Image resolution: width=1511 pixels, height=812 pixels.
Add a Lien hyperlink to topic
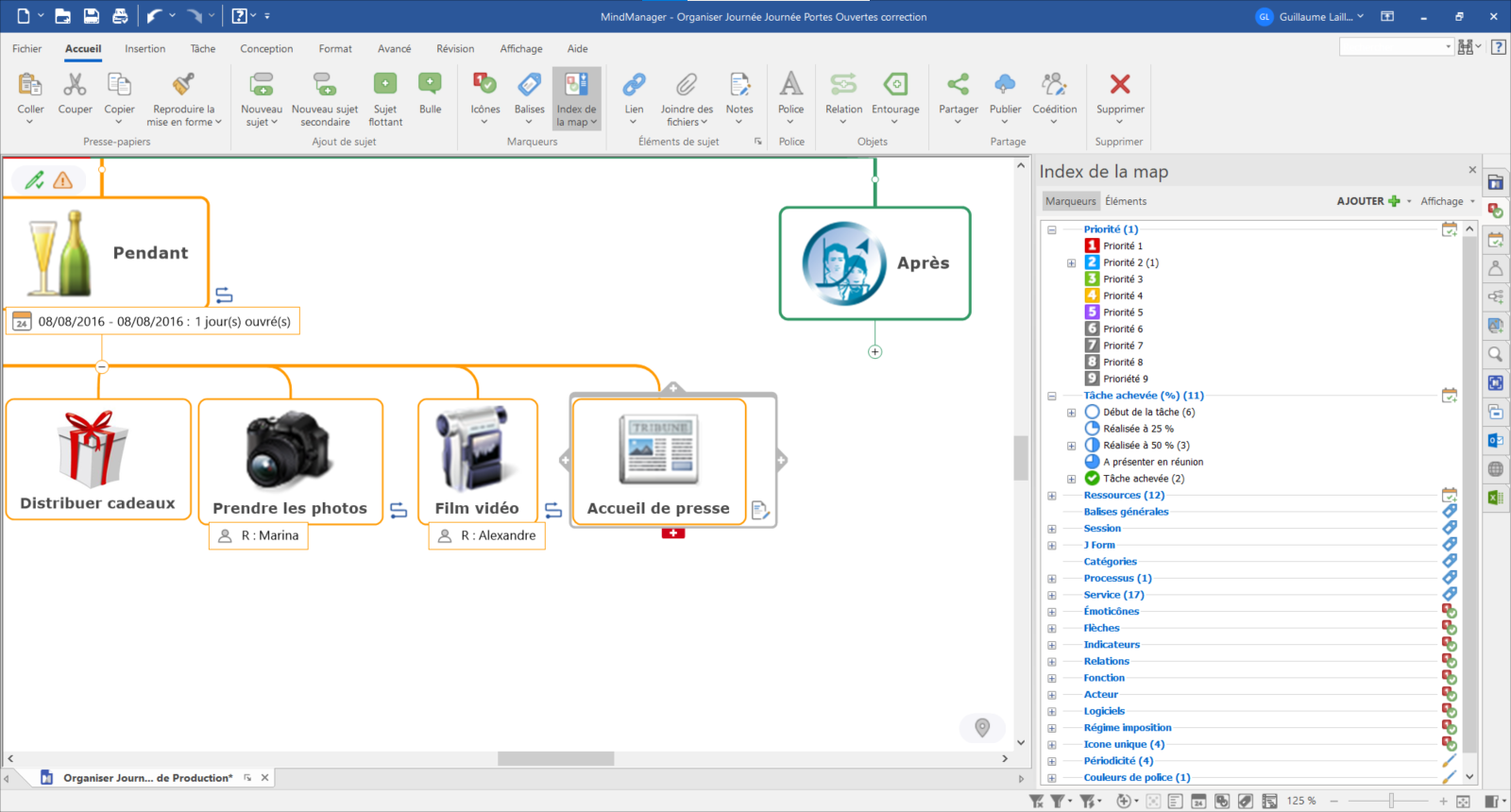tap(634, 85)
